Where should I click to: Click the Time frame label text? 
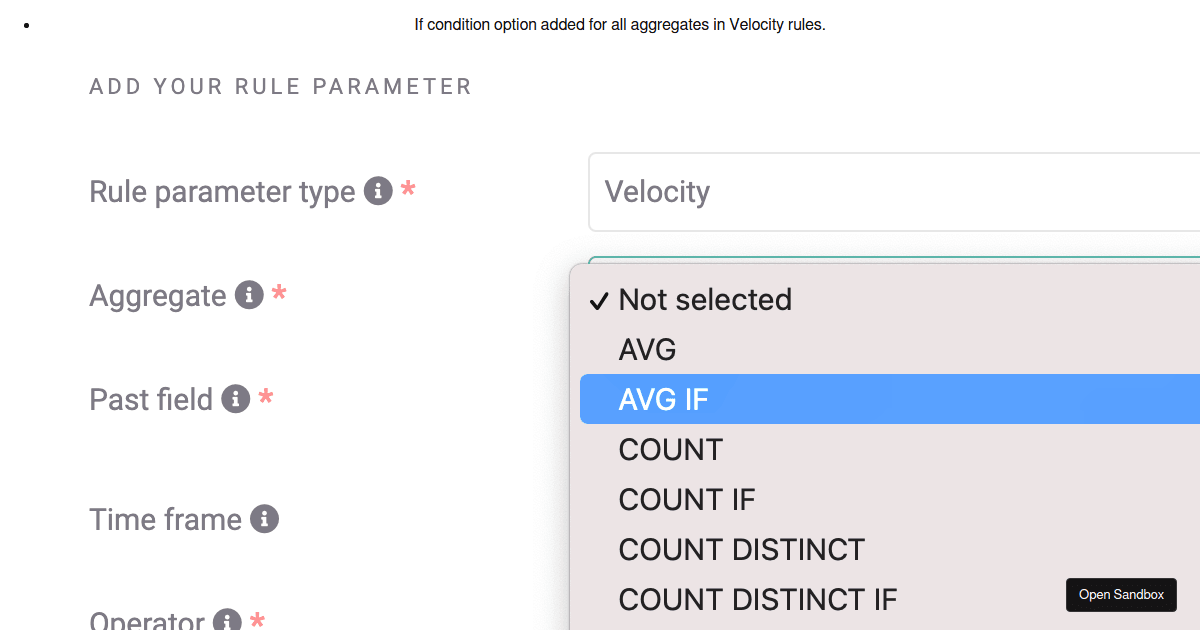(x=165, y=519)
